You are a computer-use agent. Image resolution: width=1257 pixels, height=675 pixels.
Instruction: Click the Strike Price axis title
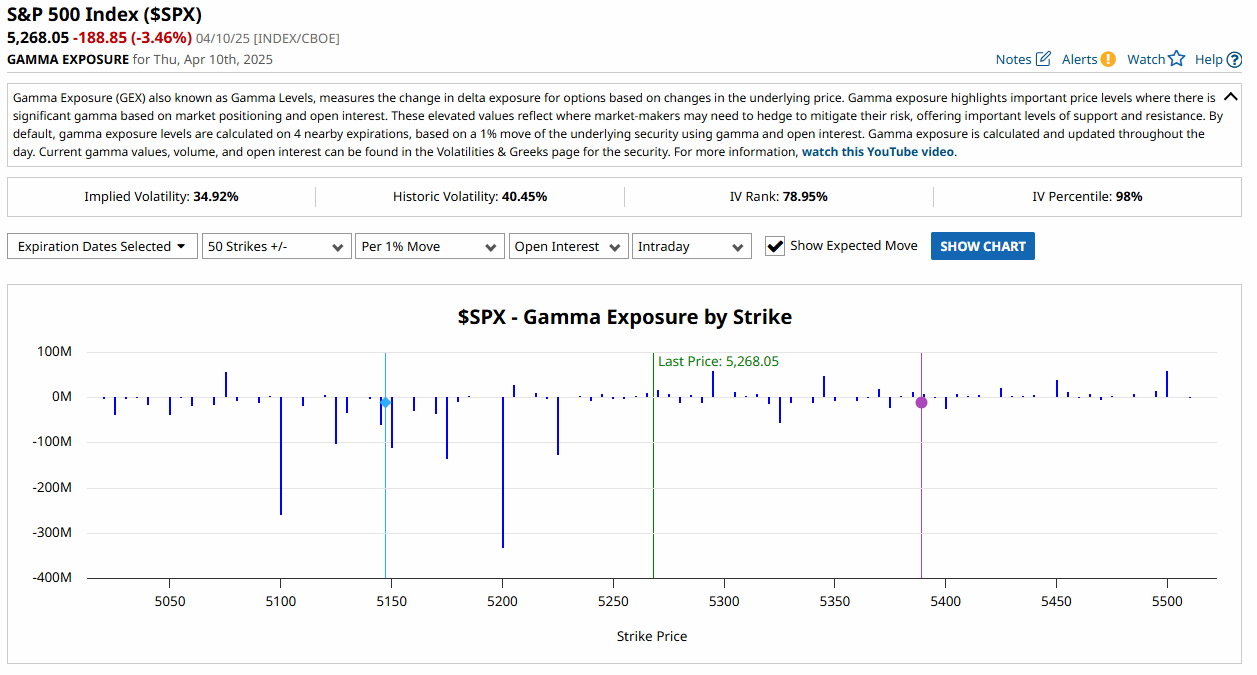coord(652,636)
